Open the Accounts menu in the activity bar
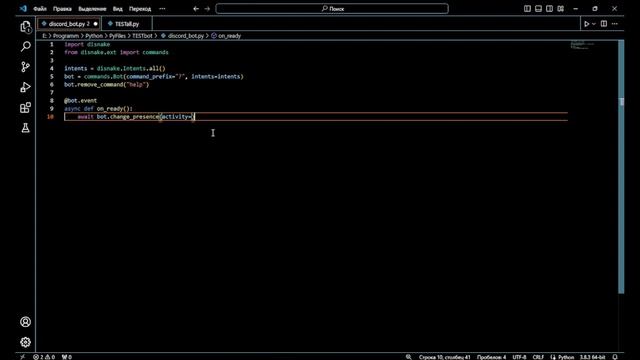The height and width of the screenshot is (360, 640). [x=25, y=322]
